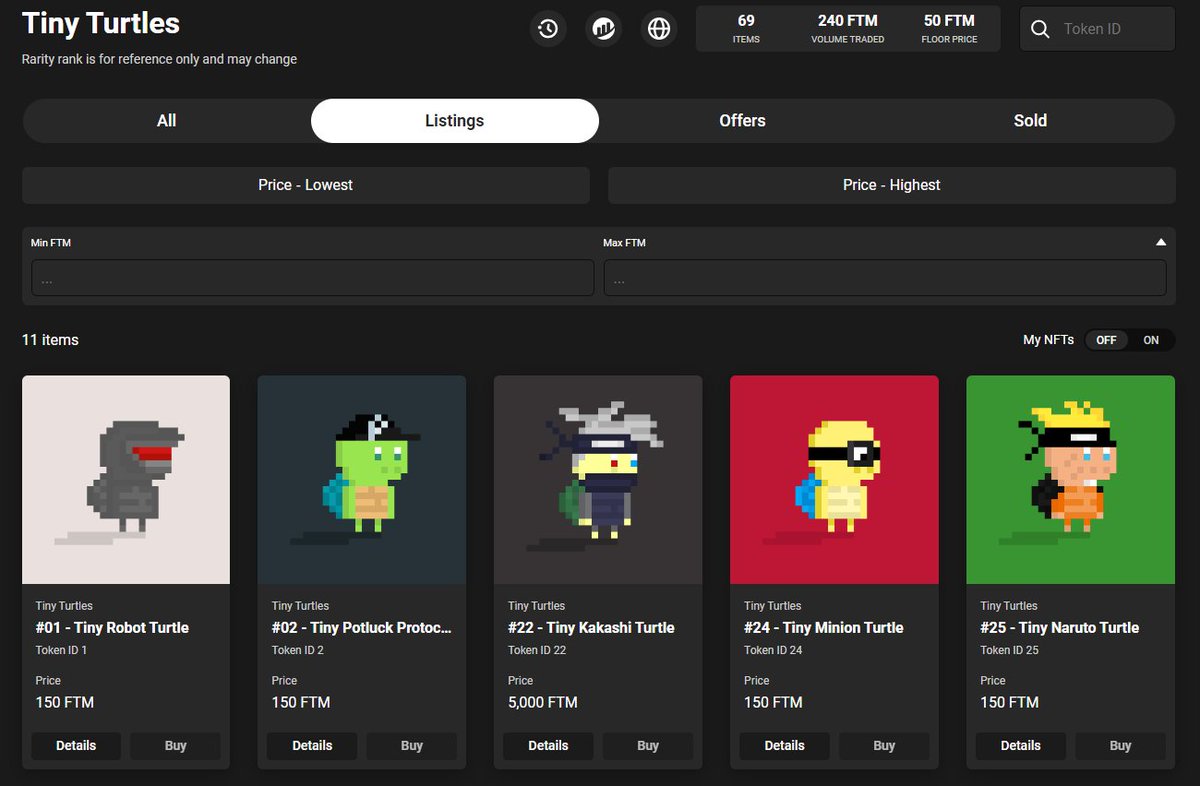Viewport: 1200px width, 786px height.
Task: Open the chart statistics icon
Action: (603, 28)
